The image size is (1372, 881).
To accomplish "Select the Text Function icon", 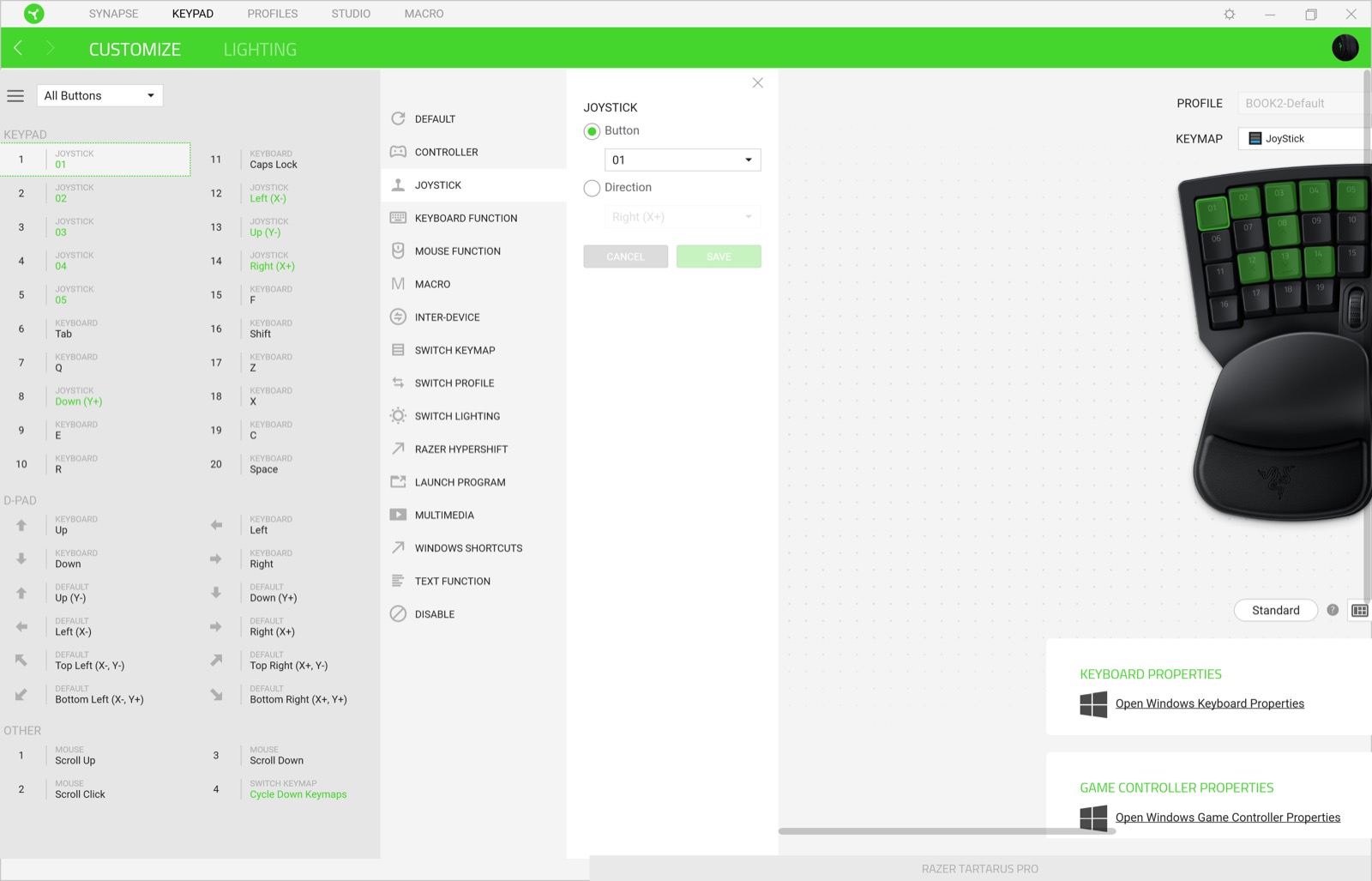I will [x=398, y=581].
